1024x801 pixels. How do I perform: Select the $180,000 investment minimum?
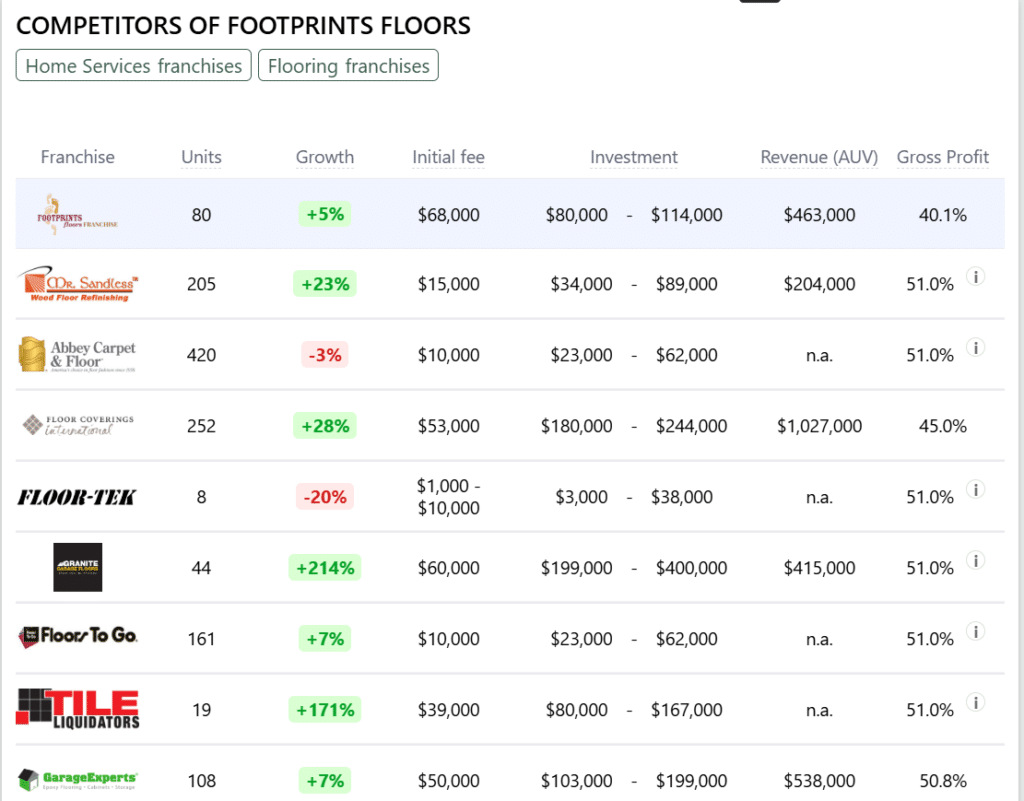tap(577, 426)
